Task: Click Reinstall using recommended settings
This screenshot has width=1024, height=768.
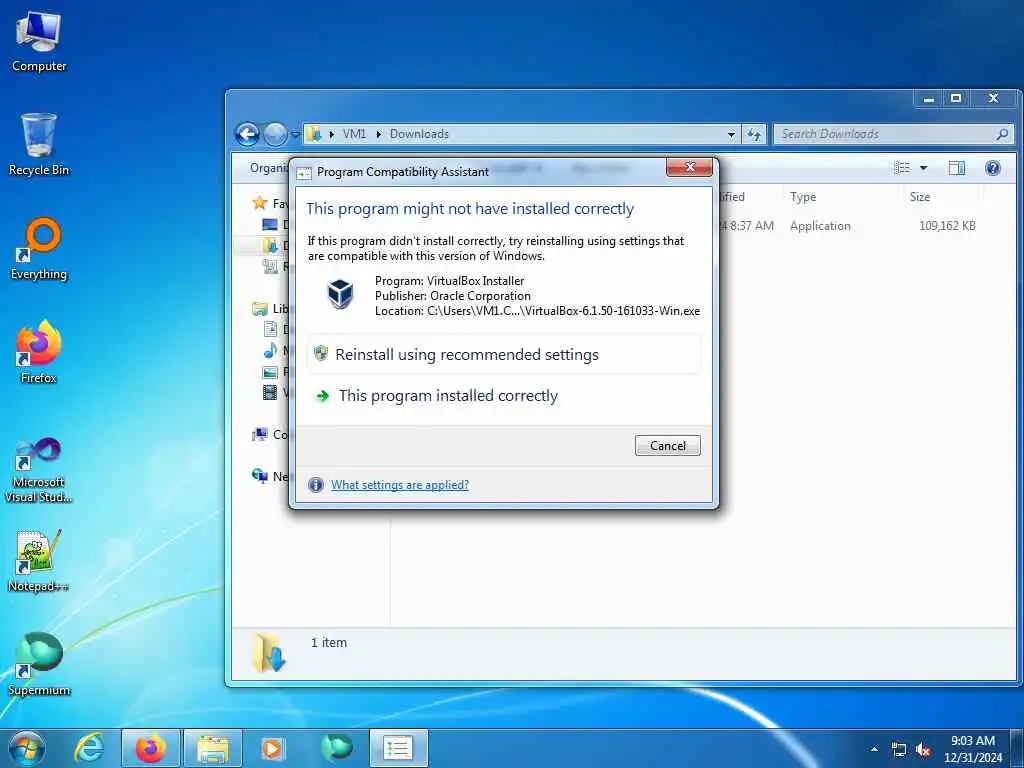Action: tap(504, 355)
